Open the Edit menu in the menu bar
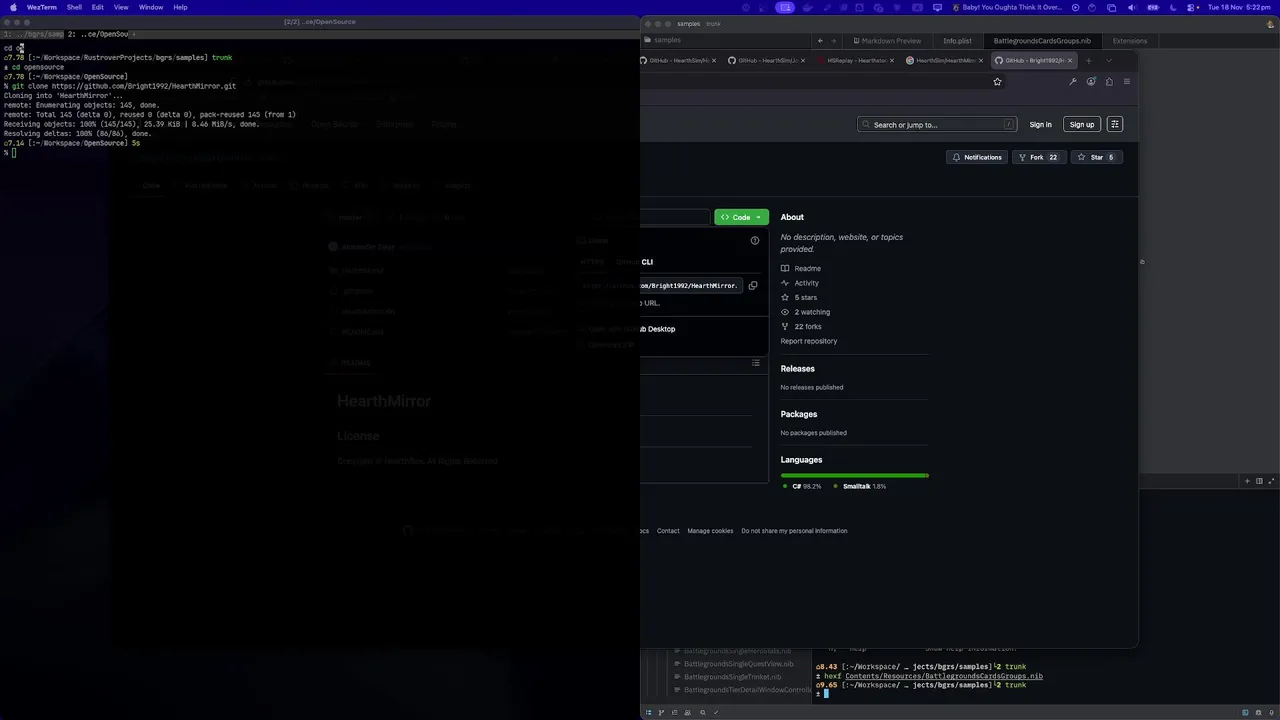The height and width of the screenshot is (720, 1280). [98, 7]
